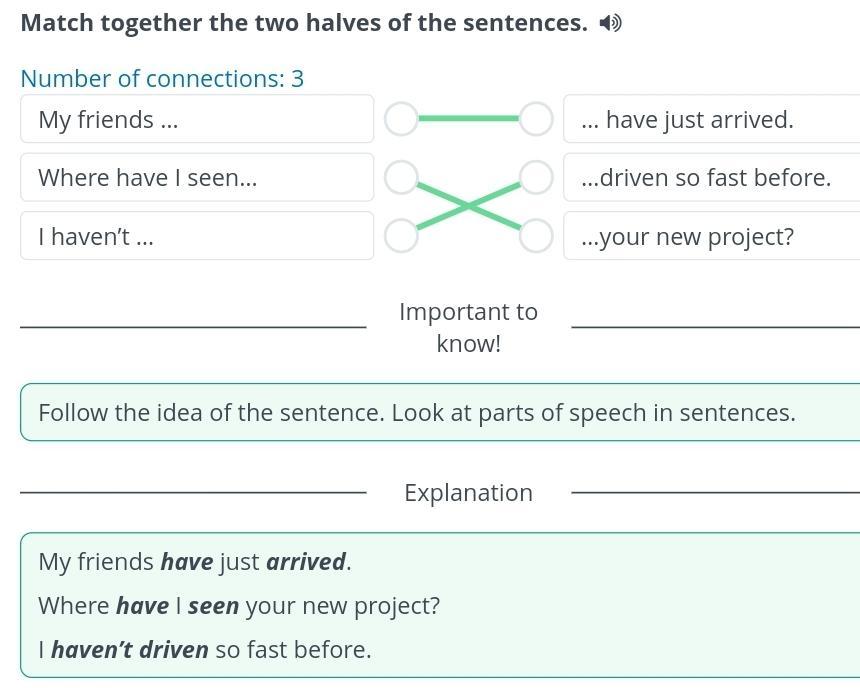860x700 pixels.
Task: Click the "I haven't ..." sentence box
Action: tap(197, 236)
